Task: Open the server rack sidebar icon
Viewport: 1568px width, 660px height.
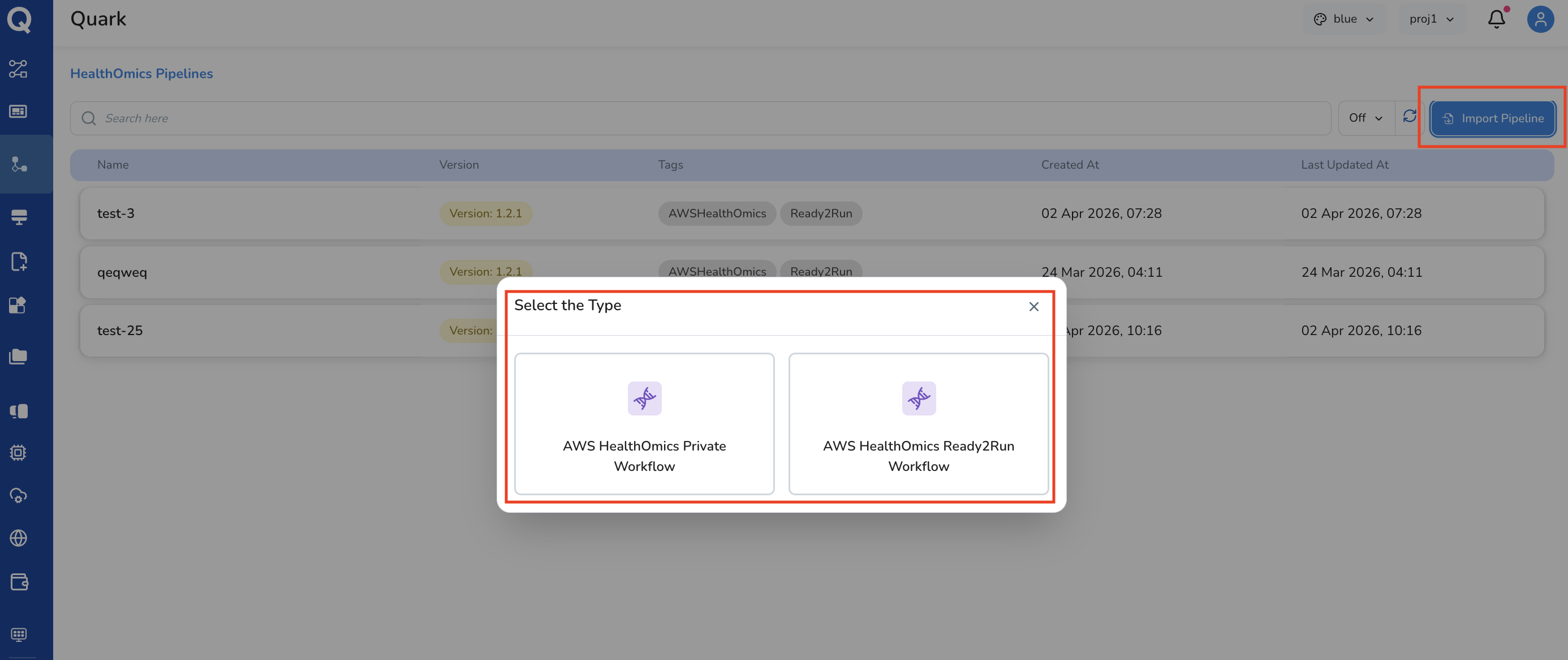Action: point(19,217)
